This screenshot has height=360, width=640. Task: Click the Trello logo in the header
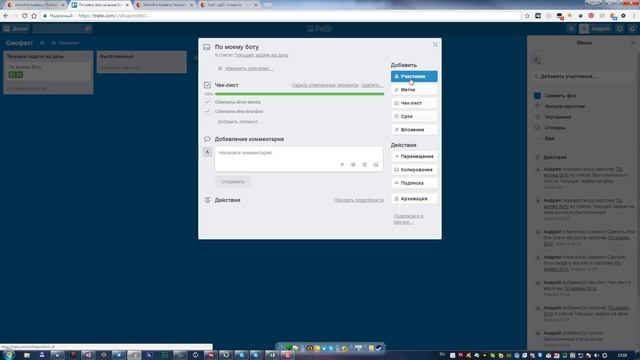pyautogui.click(x=320, y=29)
